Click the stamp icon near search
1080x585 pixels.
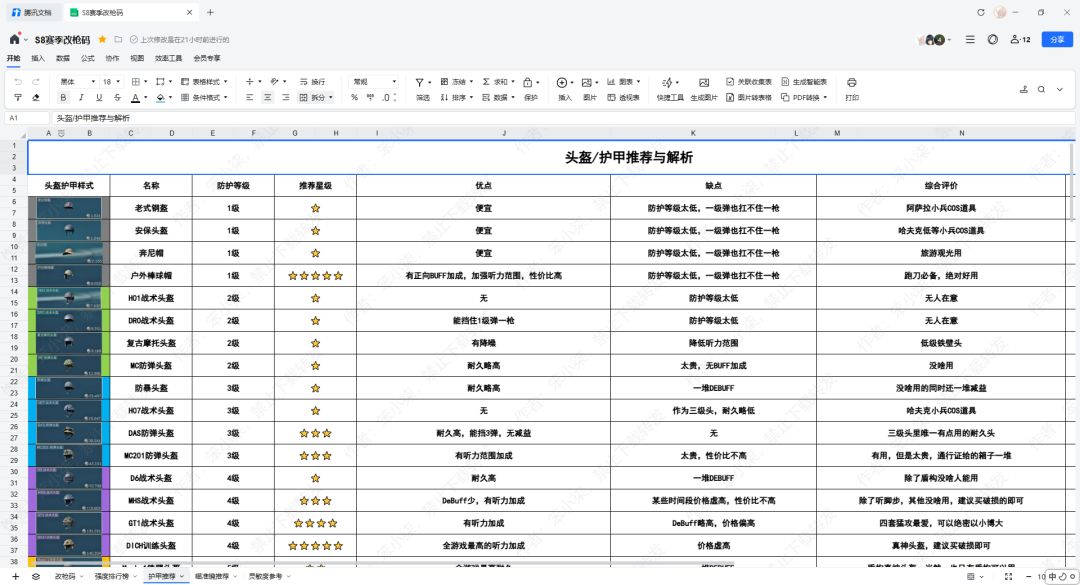1024,90
